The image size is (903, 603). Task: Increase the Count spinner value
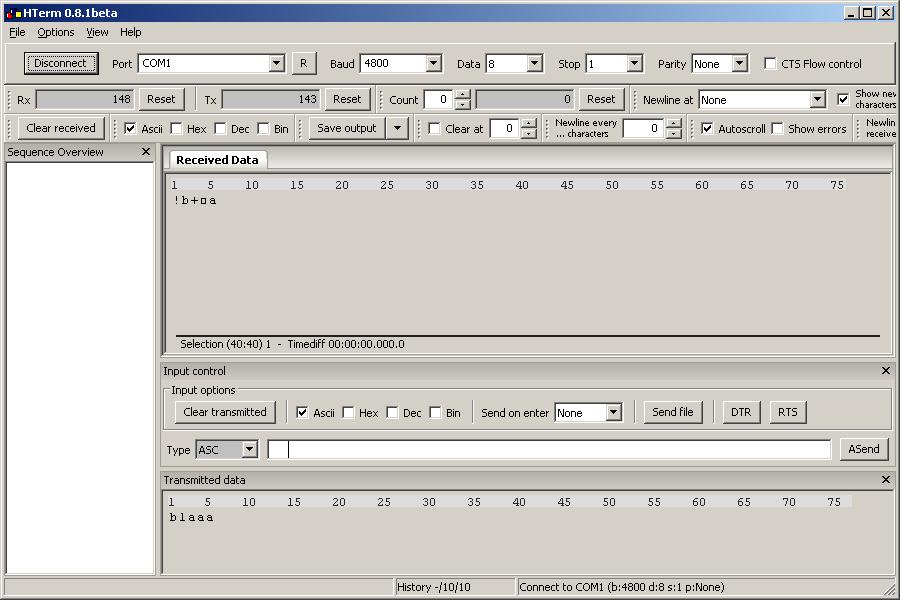pos(462,94)
